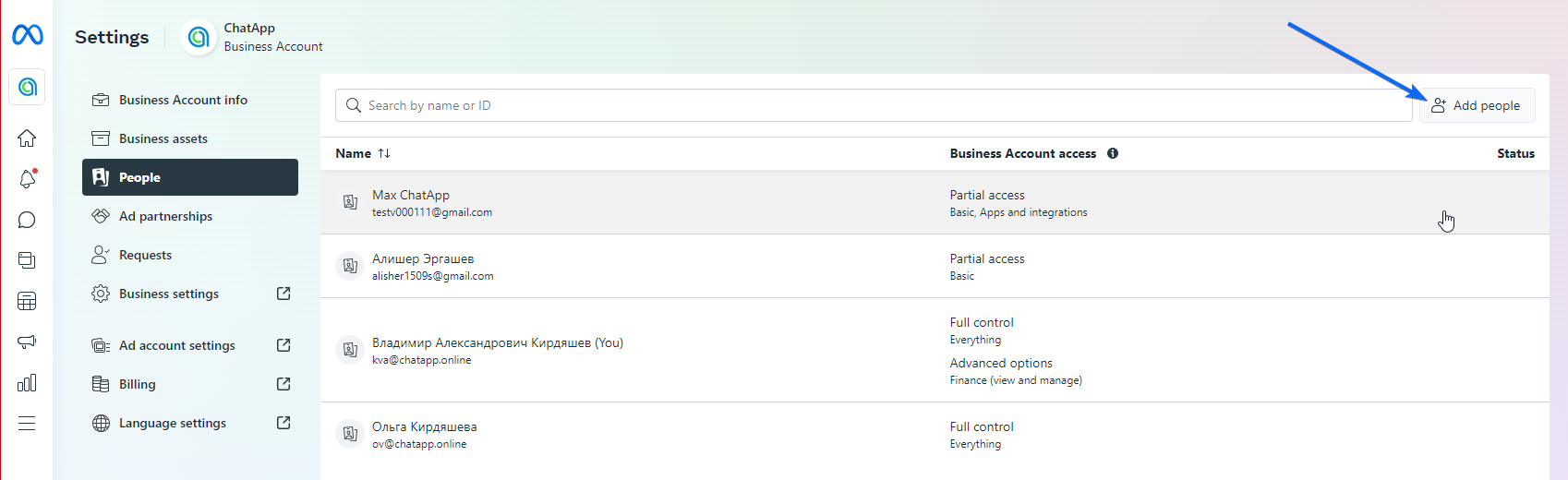Click avatar icon for Владимир Кирдяшев
This screenshot has height=480, width=1568.
(x=350, y=350)
